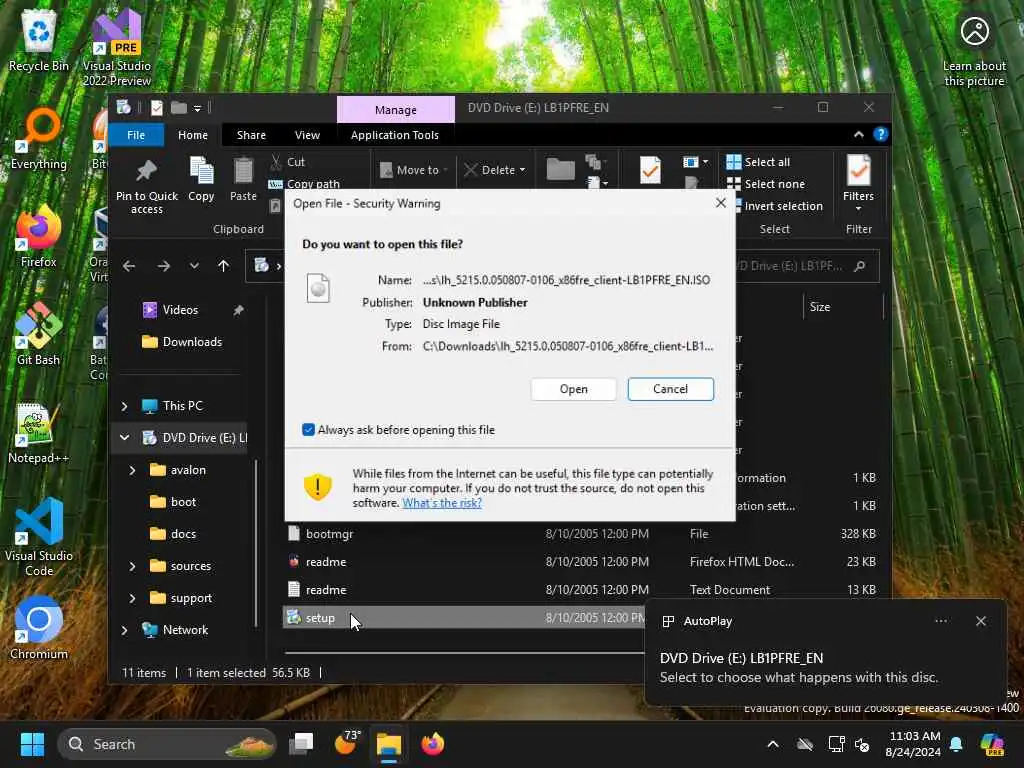
Task: Open Task View on taskbar
Action: [x=302, y=744]
